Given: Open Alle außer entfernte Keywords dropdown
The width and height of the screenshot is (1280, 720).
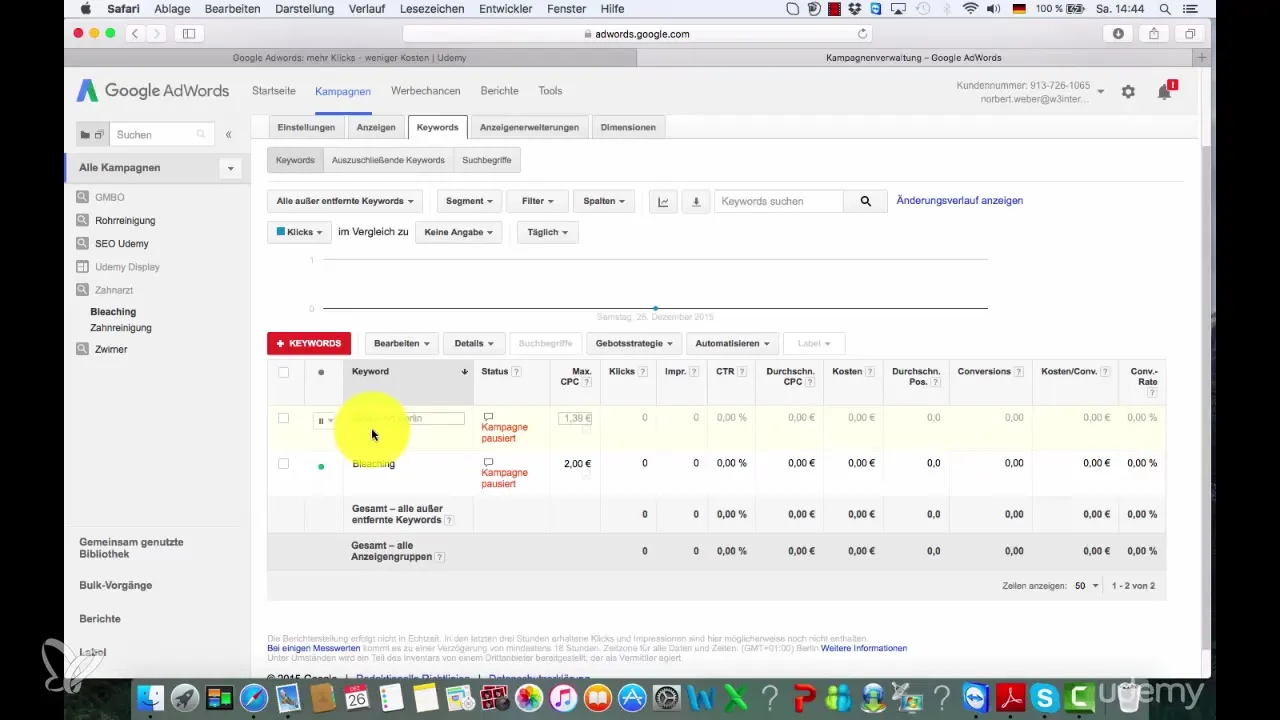Looking at the screenshot, I should click(x=345, y=201).
